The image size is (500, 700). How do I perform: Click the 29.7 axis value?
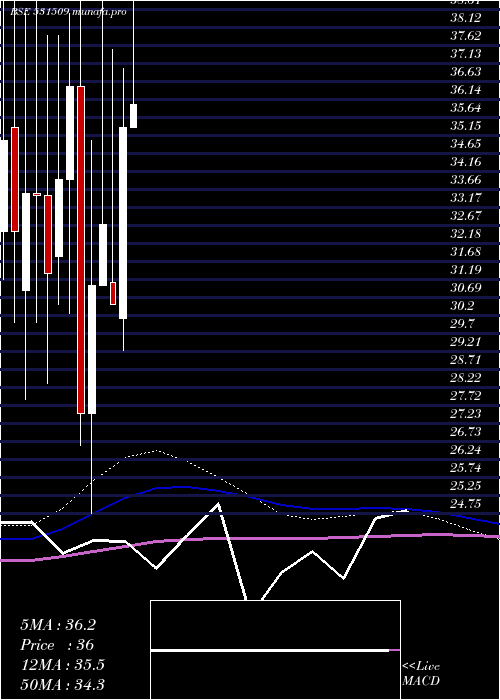point(462,324)
